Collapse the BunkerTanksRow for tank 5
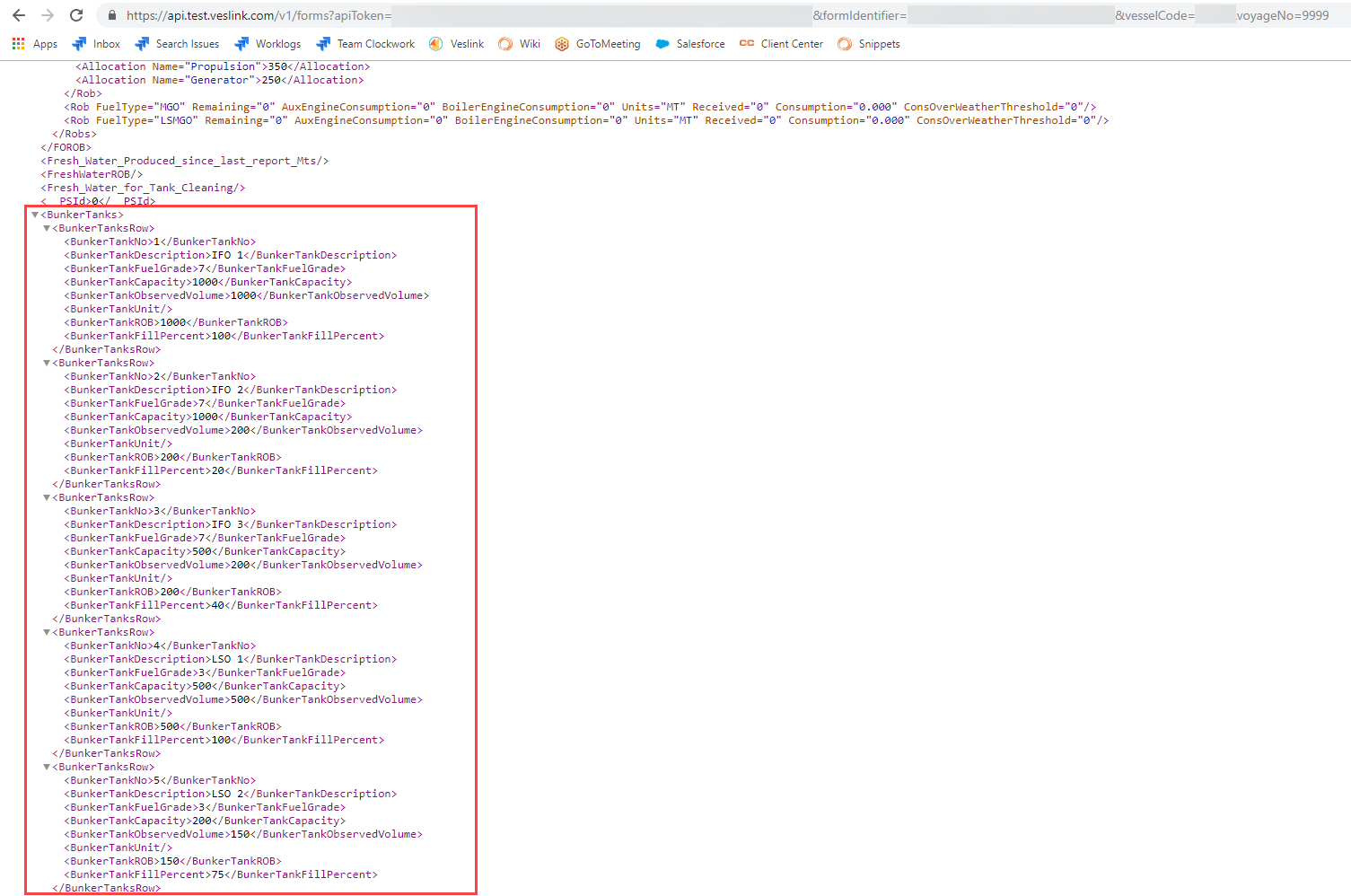 click(x=47, y=767)
